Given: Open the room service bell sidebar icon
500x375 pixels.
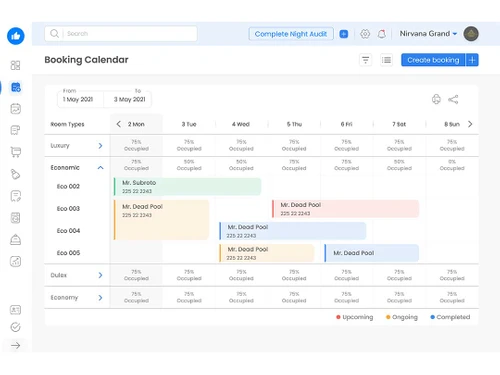Looking at the screenshot, I should pyautogui.click(x=15, y=240).
